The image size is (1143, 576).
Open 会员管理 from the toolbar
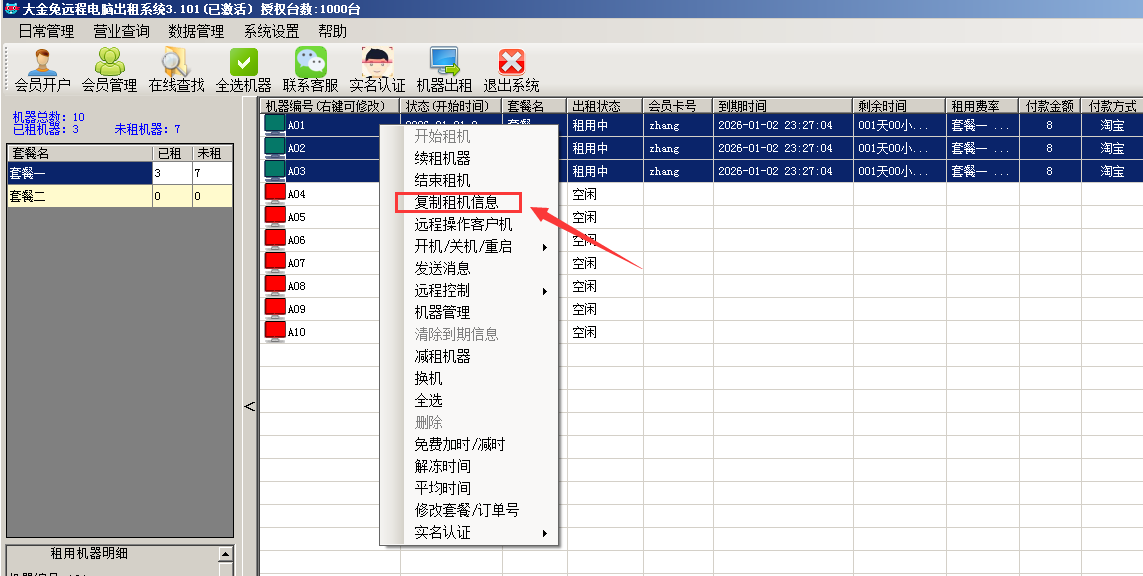click(109, 63)
